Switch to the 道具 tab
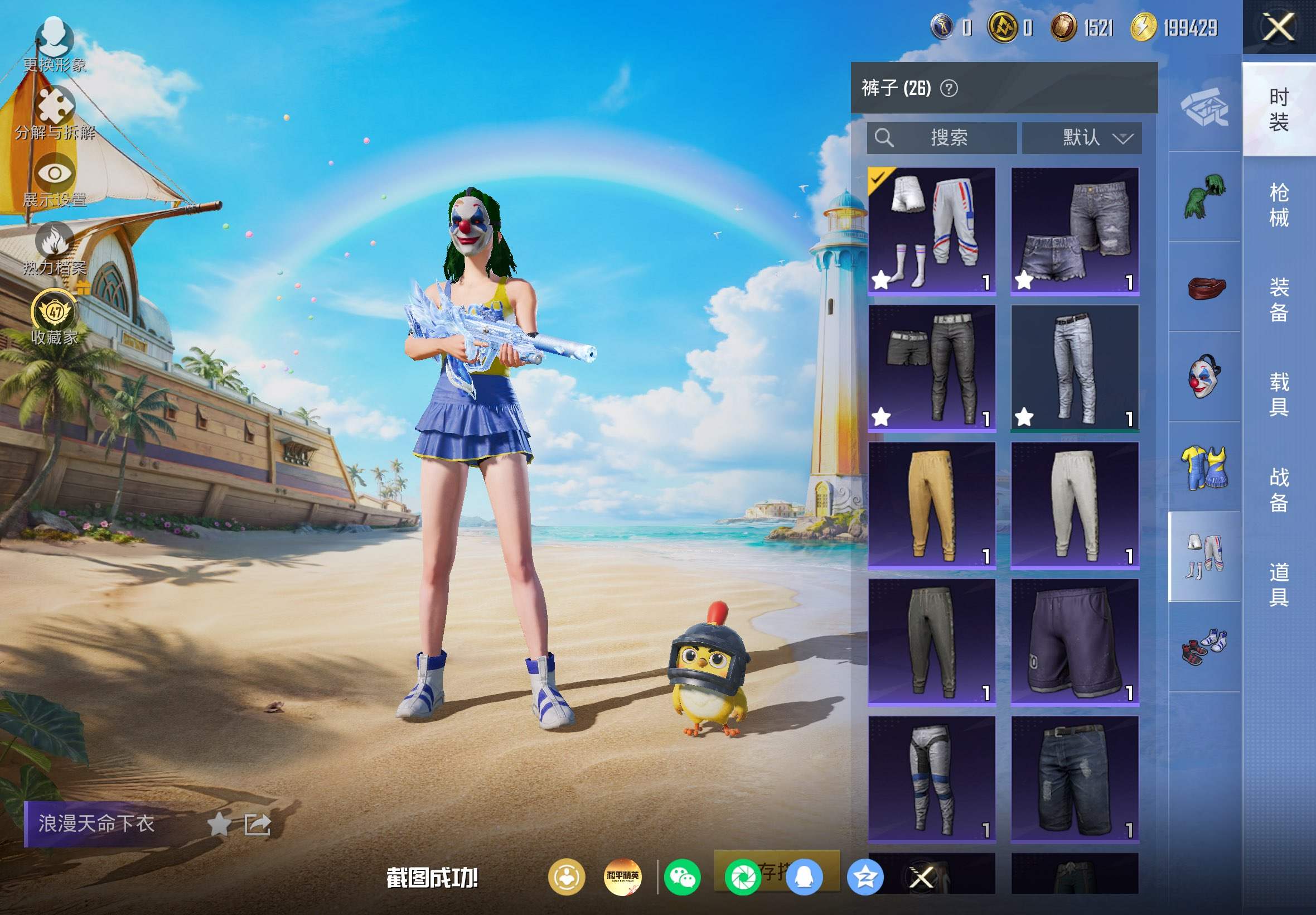 coord(1279,584)
